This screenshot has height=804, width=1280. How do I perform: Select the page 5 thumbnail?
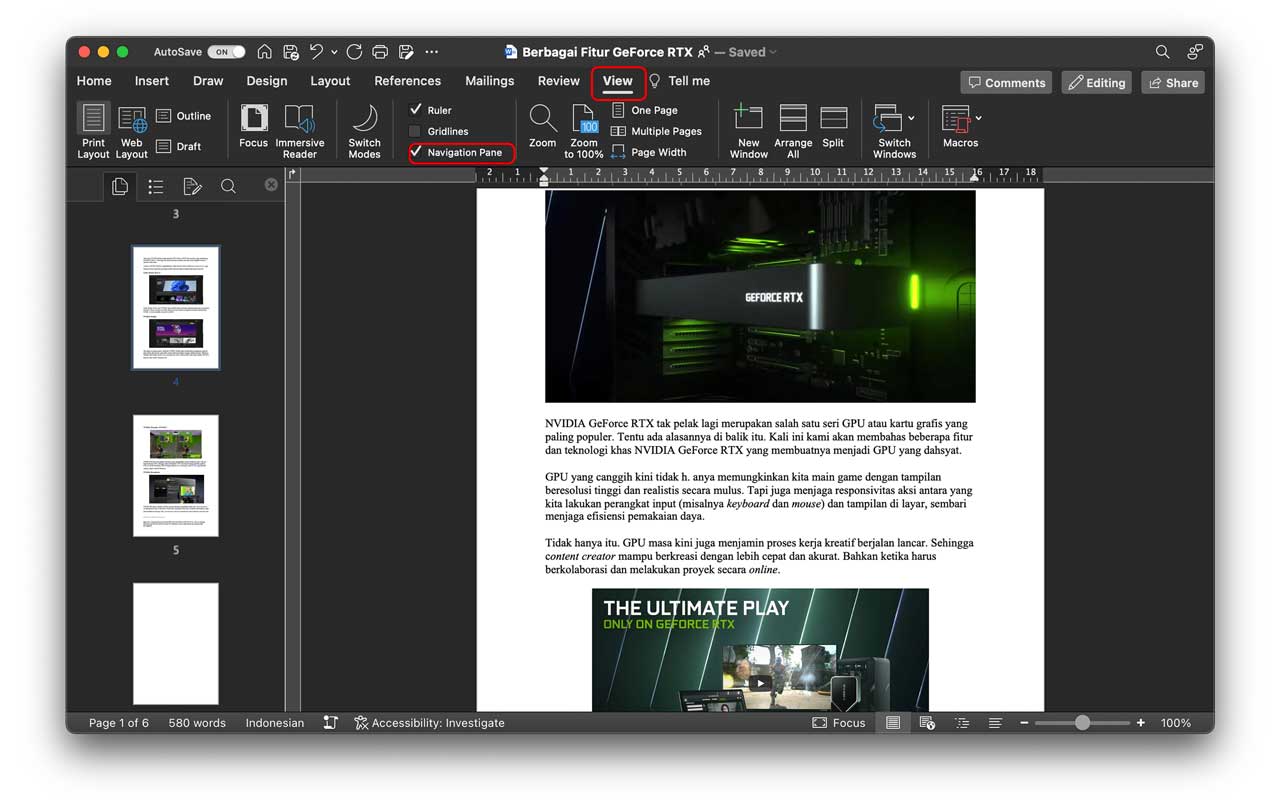click(x=176, y=476)
